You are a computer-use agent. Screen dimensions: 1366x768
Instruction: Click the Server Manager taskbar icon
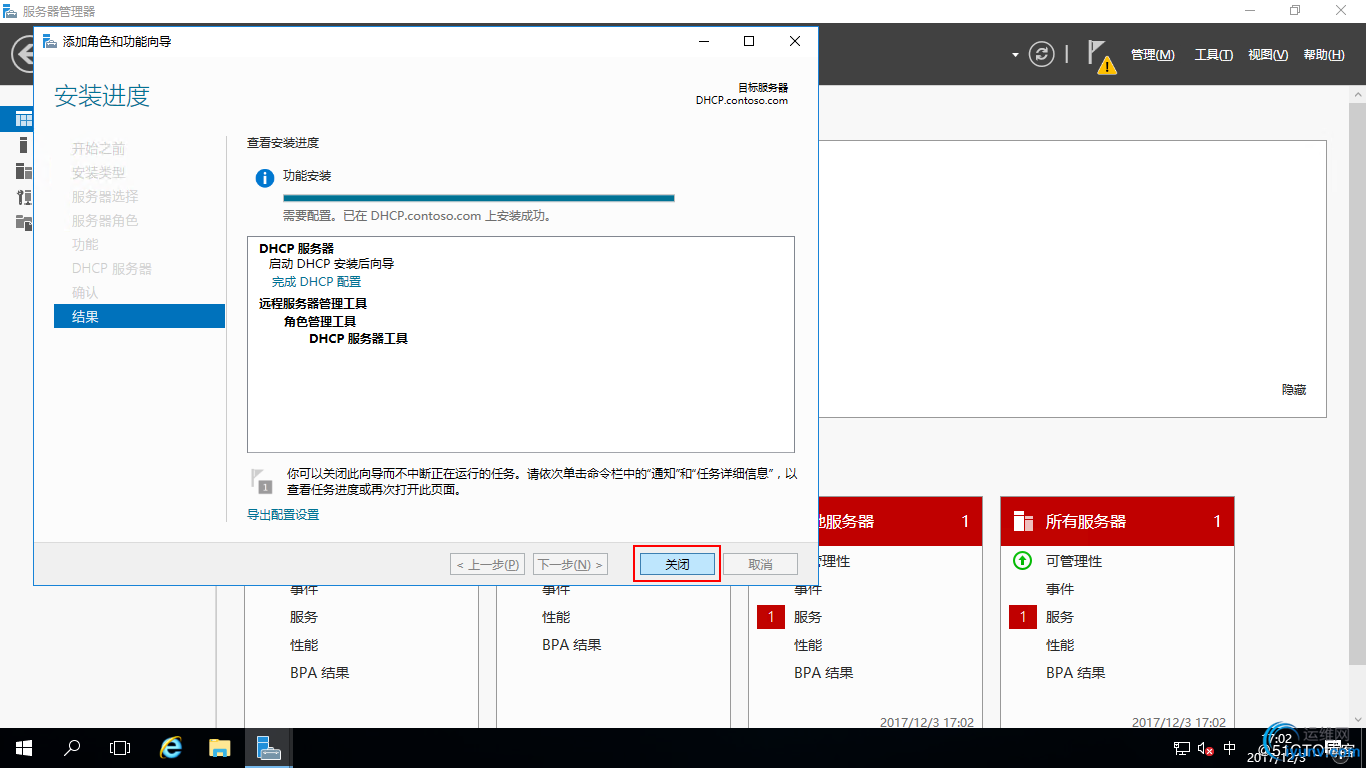(268, 748)
